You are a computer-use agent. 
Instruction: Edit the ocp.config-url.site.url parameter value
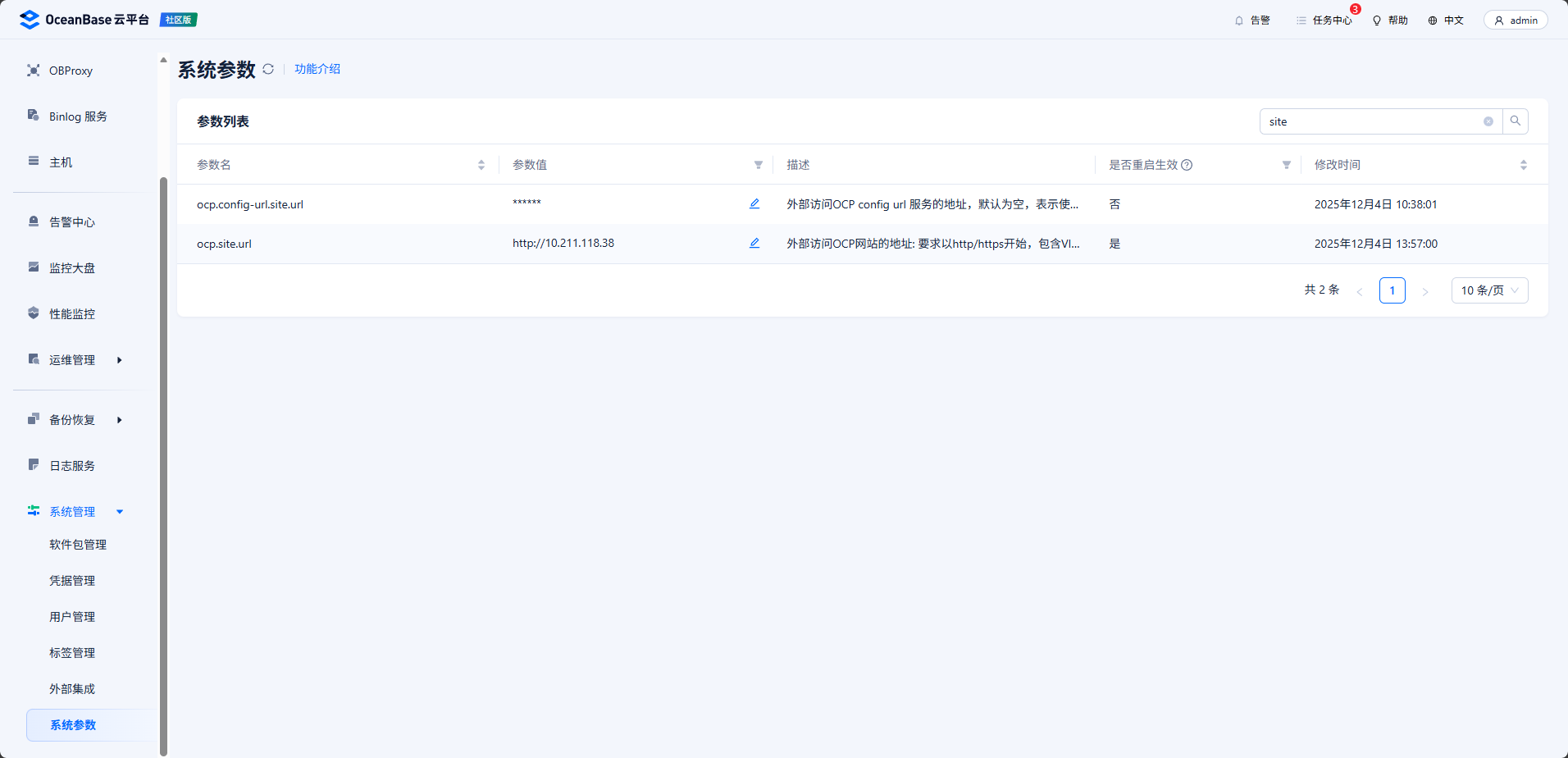[754, 204]
